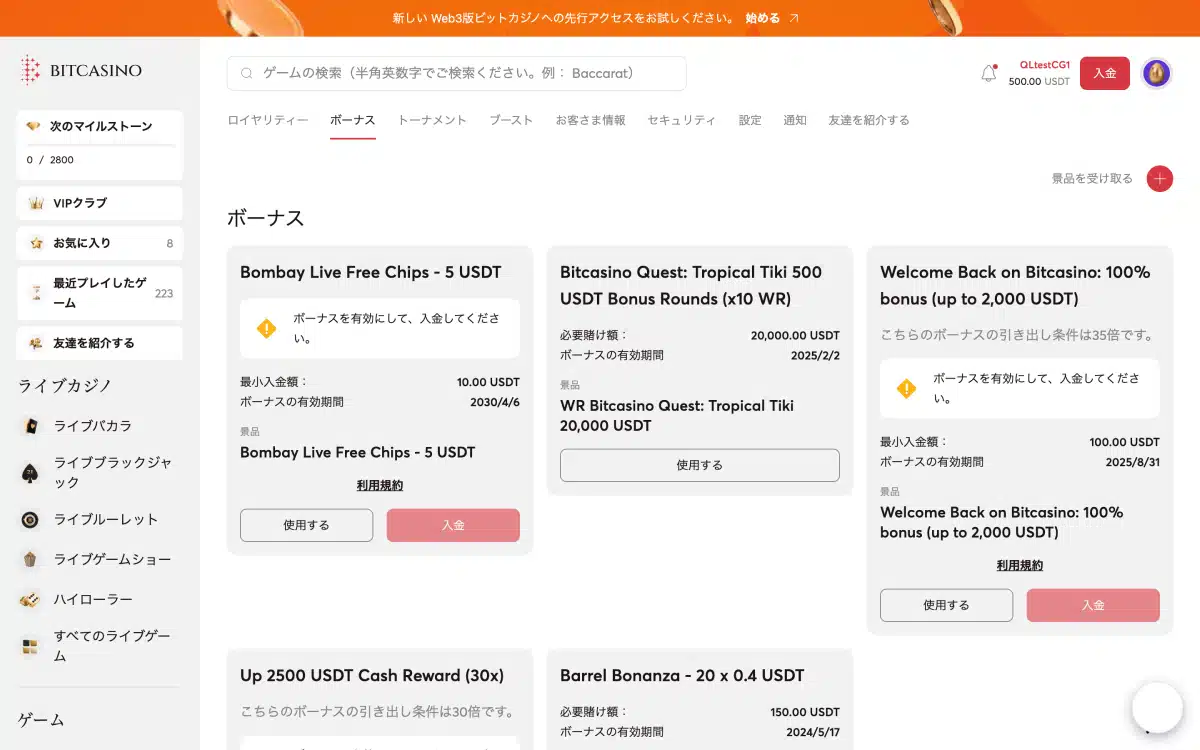1200x750 pixels.
Task: Open the トーナメント tab
Action: (x=432, y=120)
